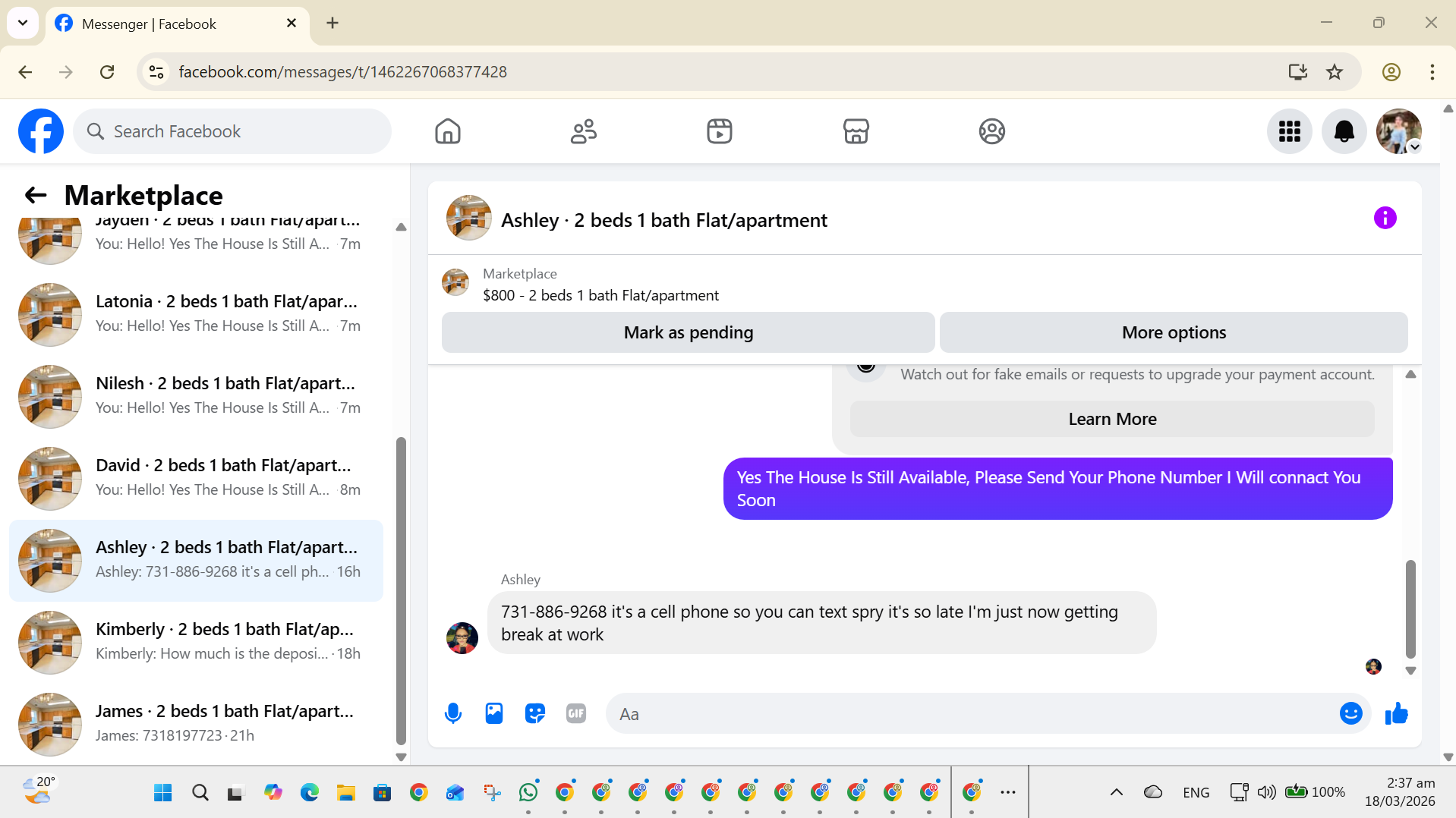1456x818 pixels.
Task: Click the conversation list scroll-up arrow
Action: (x=401, y=227)
